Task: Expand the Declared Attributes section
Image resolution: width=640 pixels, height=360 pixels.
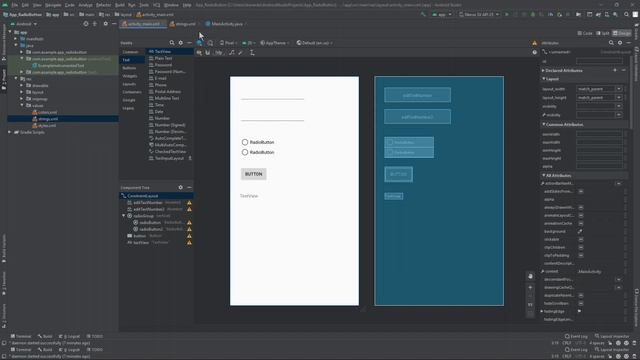Action: point(543,70)
